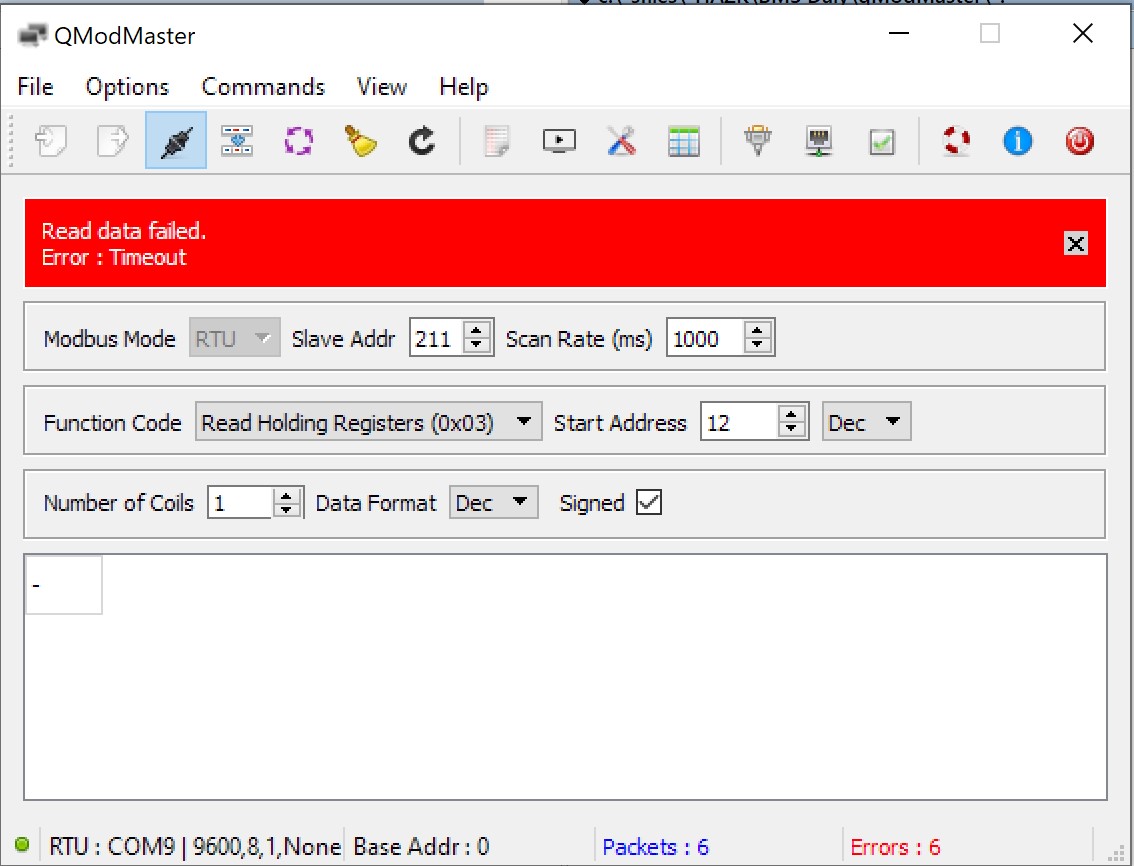
Task: Click the "Base Addr : 0" status text
Action: tap(421, 846)
